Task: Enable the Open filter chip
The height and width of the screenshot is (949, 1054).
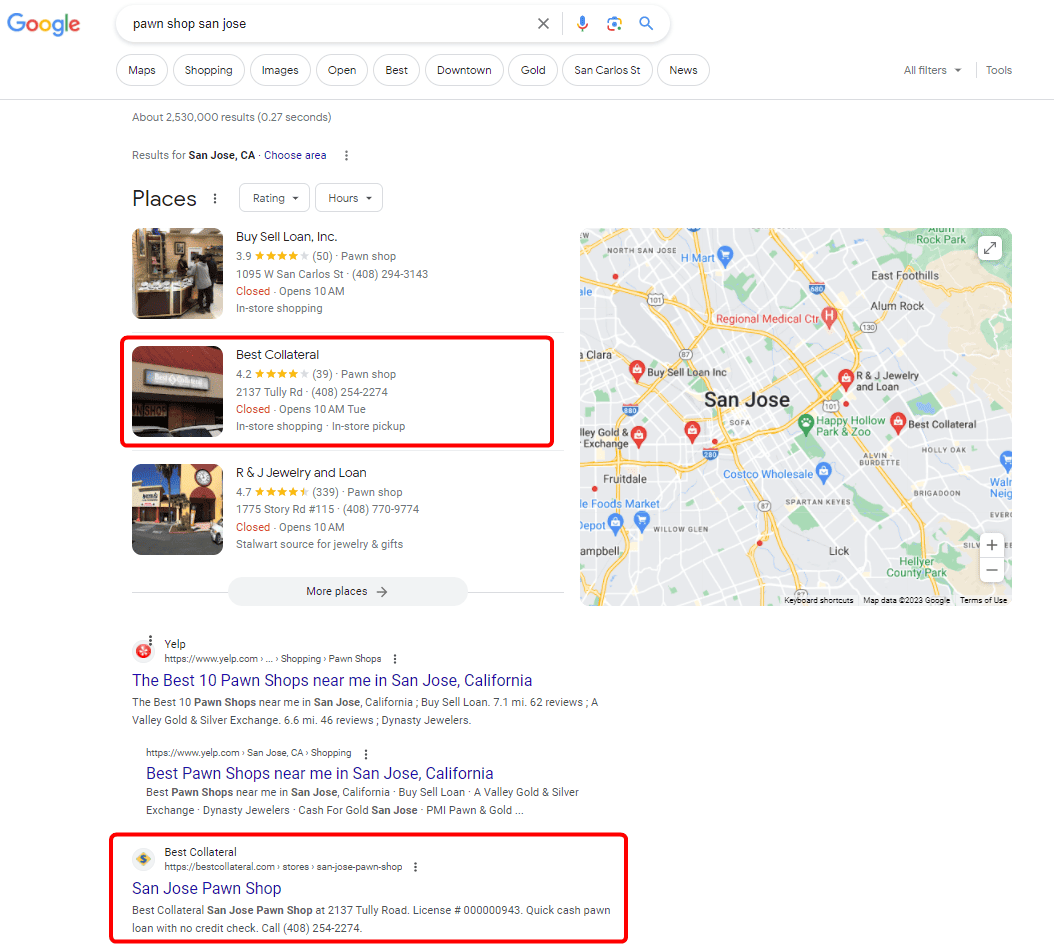Action: tap(341, 70)
